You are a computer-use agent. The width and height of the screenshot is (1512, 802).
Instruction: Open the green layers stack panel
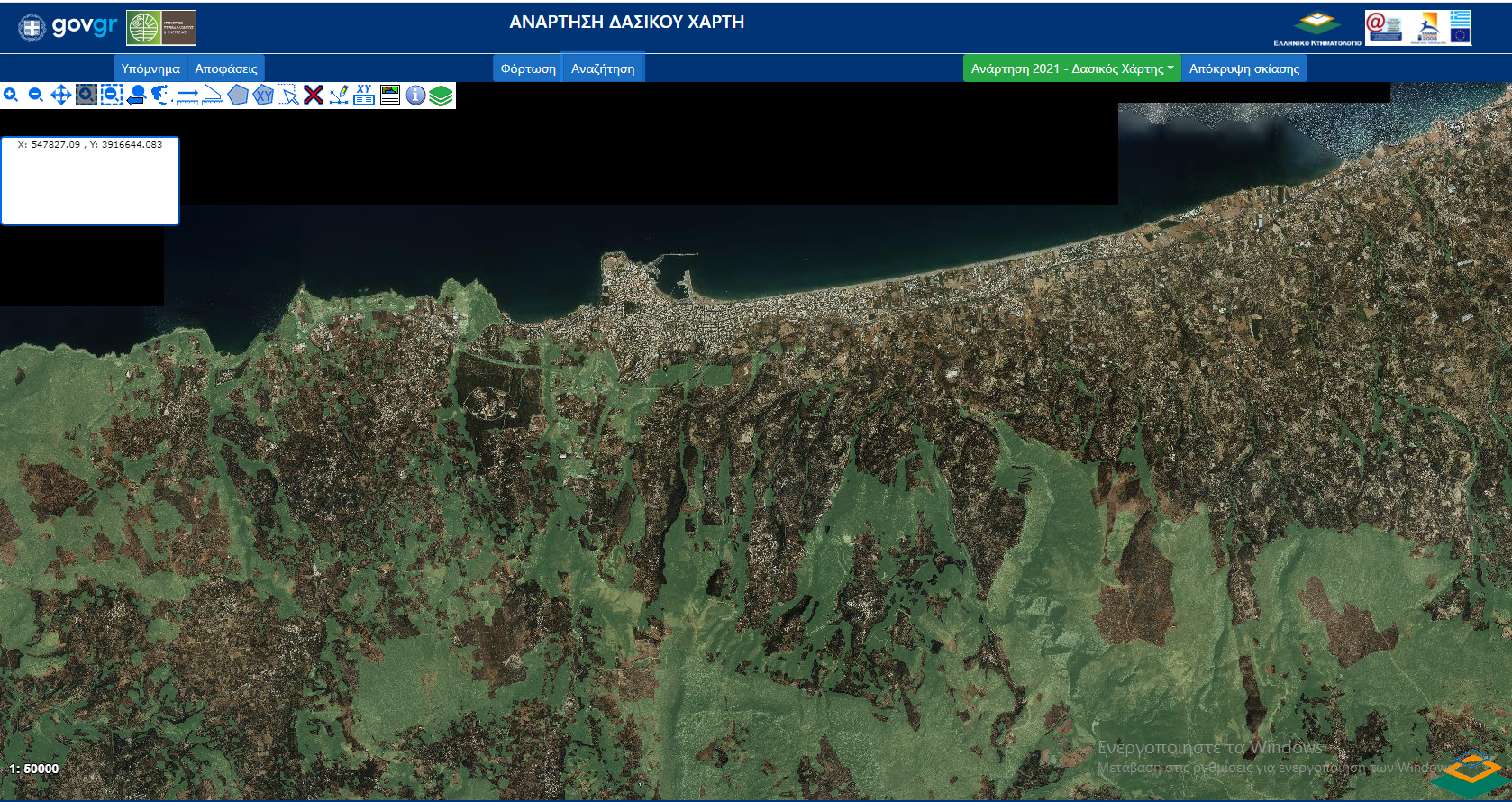coord(441,95)
